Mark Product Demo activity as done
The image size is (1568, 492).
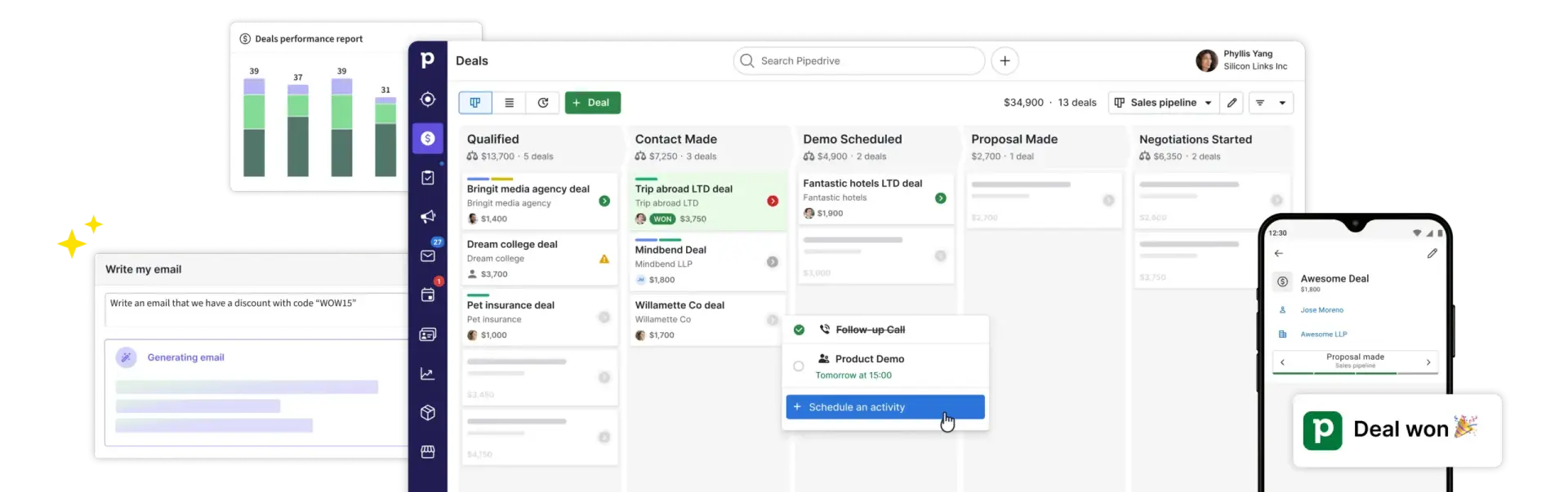pos(799,366)
